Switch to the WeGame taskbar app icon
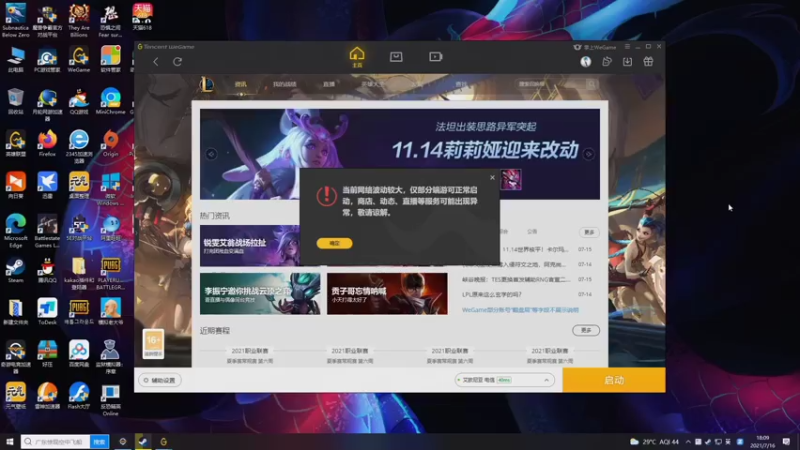The width and height of the screenshot is (800, 450). (x=163, y=442)
